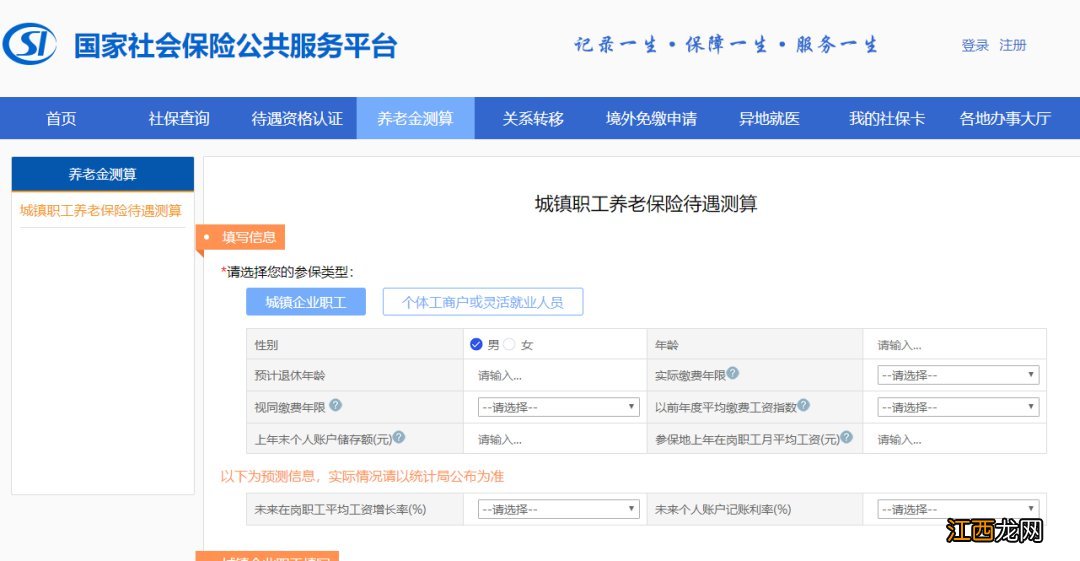Image resolution: width=1080 pixels, height=561 pixels.
Task: Open sidebar link 城镇职工养老保险待遇测算
Action: (x=101, y=210)
